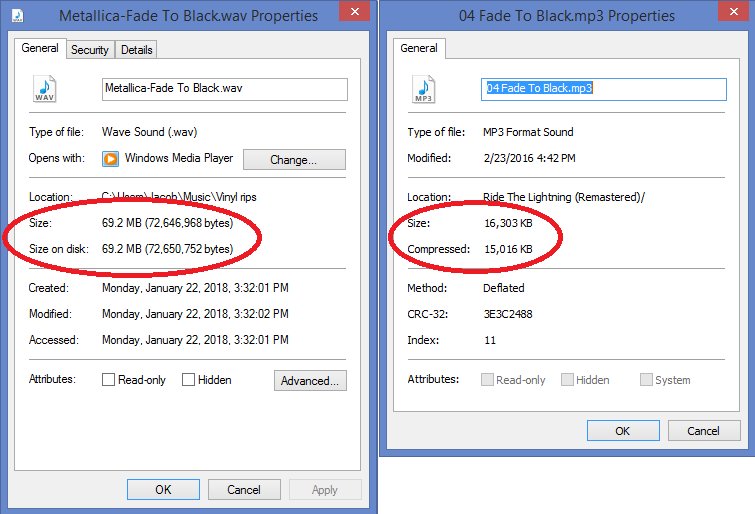Click filename field Metallica-Fade To Black.wav
755x514 pixels.
coord(224,89)
